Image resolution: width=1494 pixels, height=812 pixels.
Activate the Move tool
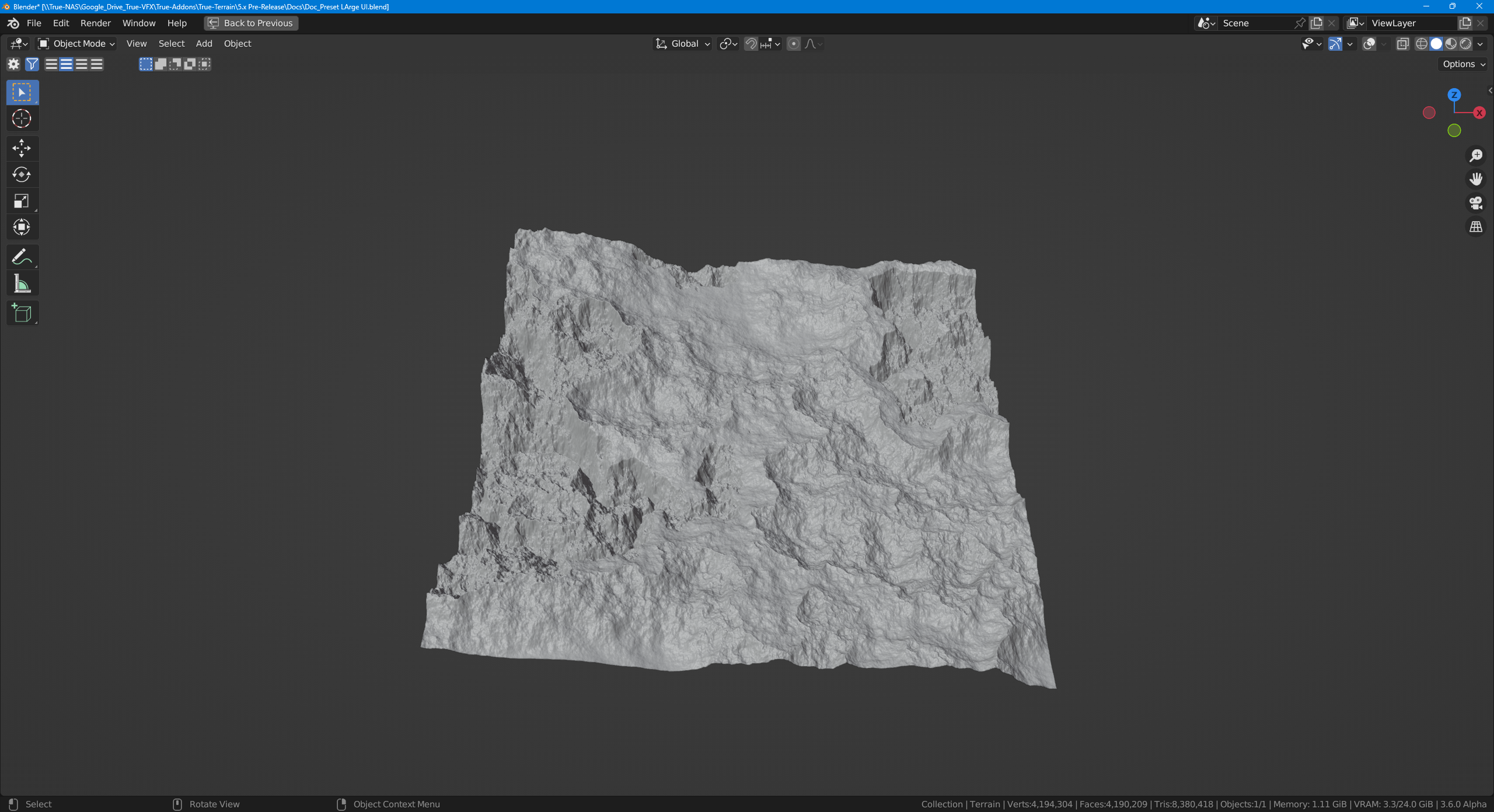[22, 148]
